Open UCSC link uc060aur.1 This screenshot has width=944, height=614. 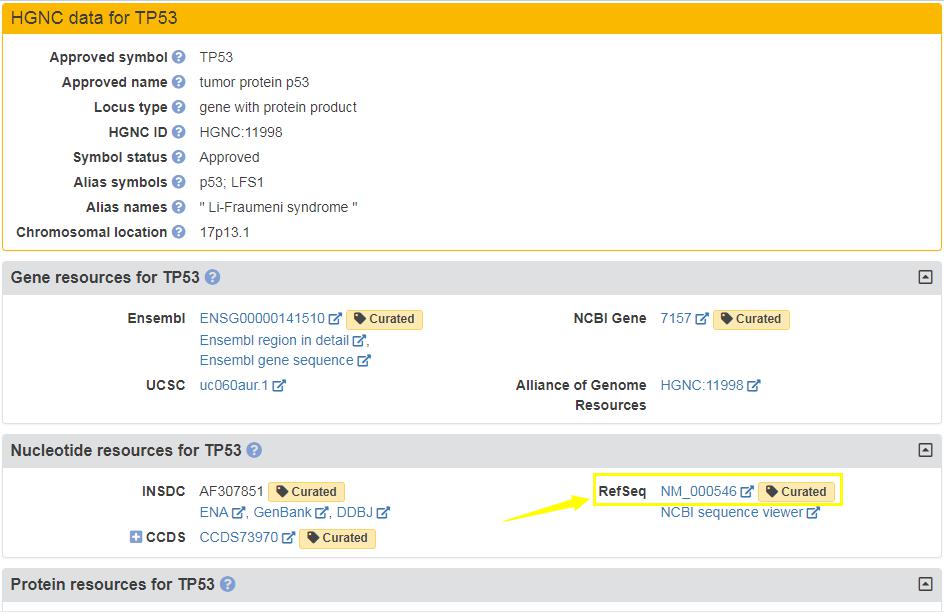(x=234, y=385)
